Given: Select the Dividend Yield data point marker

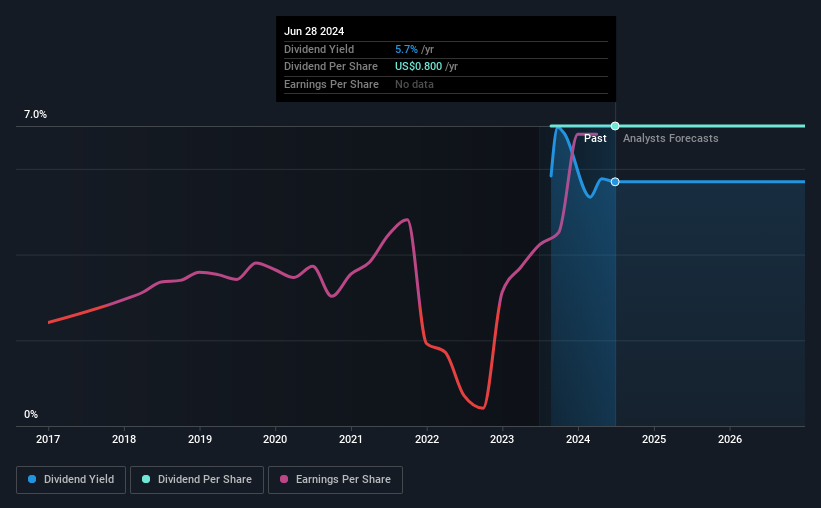Looking at the screenshot, I should [615, 182].
